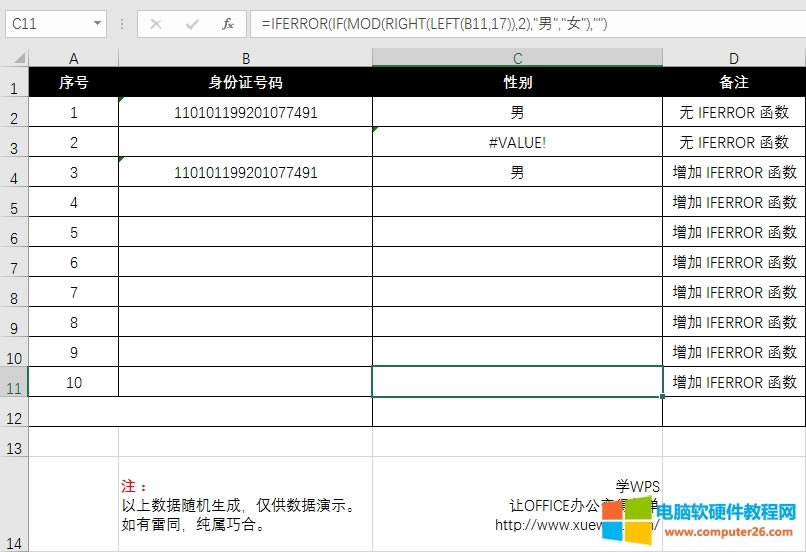
Task: Click the header cell 身份证号码
Action: click(246, 82)
